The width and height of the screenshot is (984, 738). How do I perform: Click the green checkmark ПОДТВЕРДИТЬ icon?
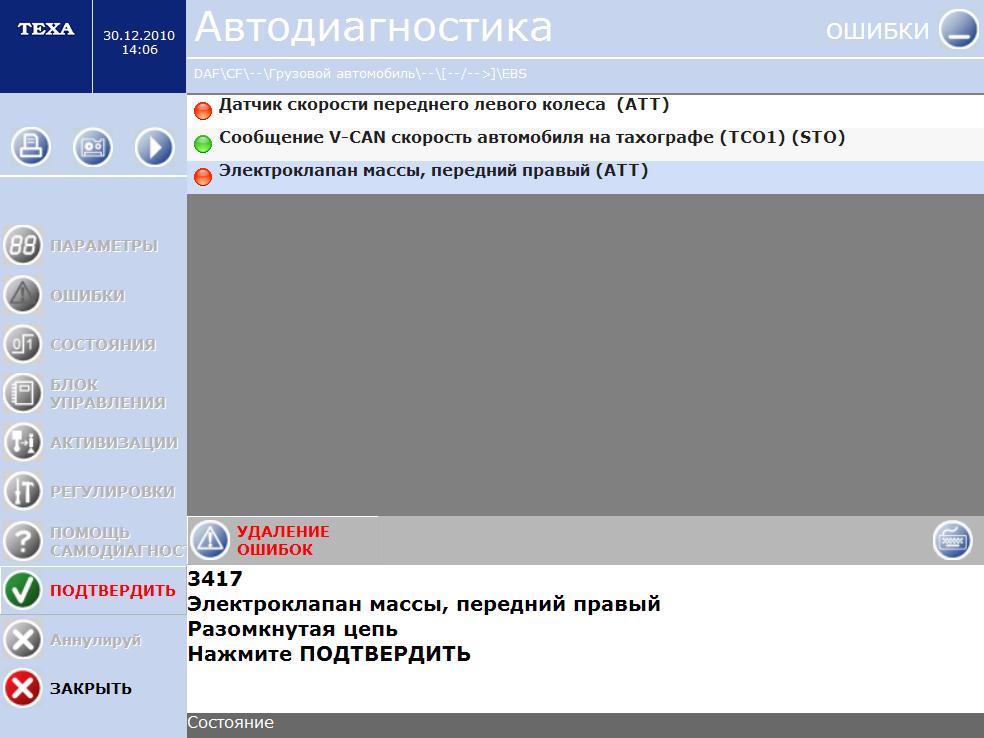[x=23, y=590]
